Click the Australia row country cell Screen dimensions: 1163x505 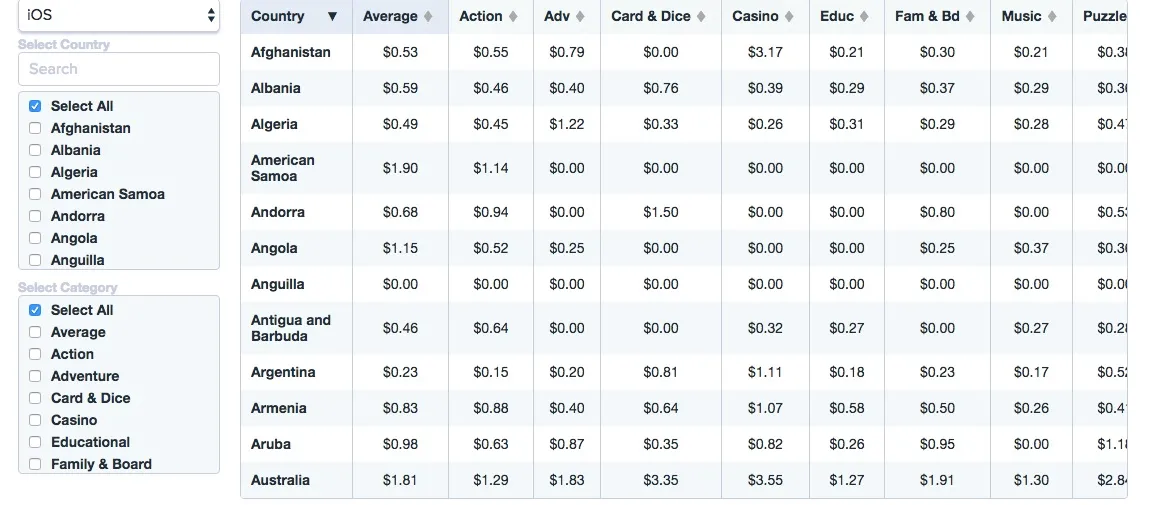point(281,480)
